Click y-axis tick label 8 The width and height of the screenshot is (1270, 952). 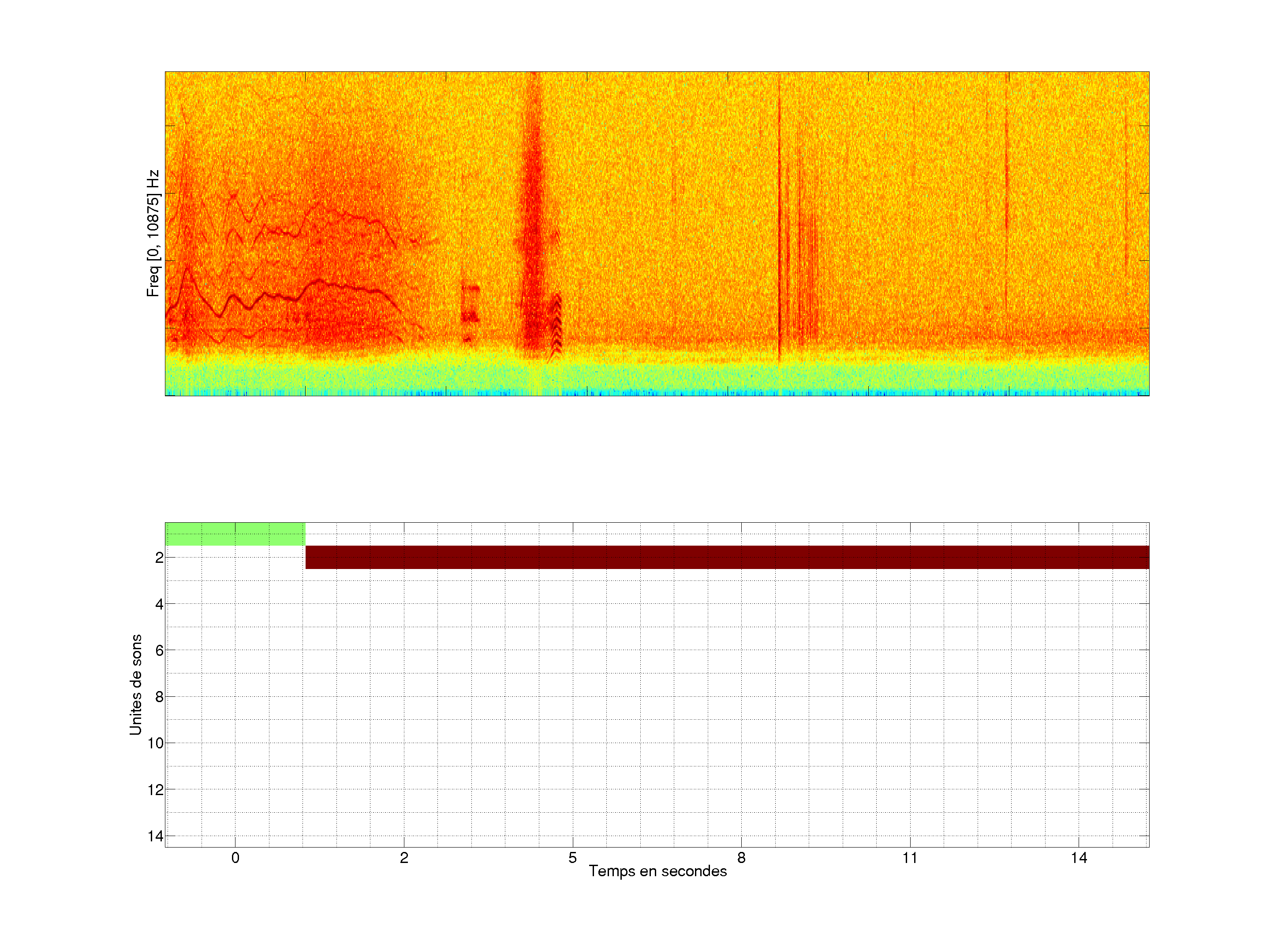[x=159, y=697]
